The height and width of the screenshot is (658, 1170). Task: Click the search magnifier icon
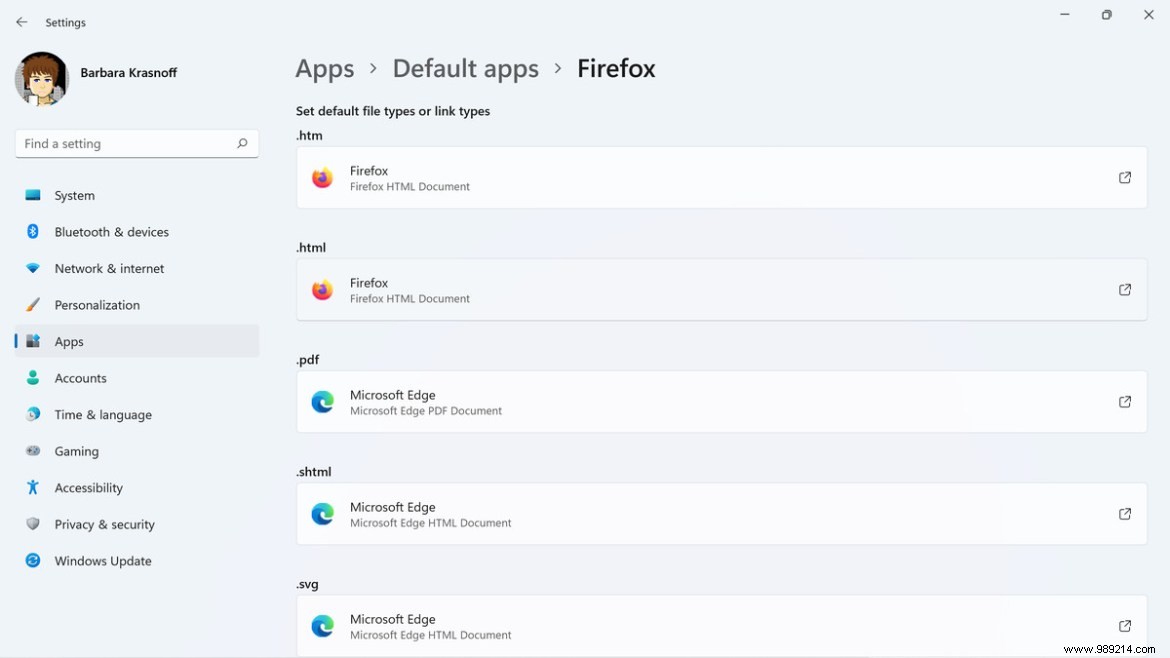[x=242, y=143]
